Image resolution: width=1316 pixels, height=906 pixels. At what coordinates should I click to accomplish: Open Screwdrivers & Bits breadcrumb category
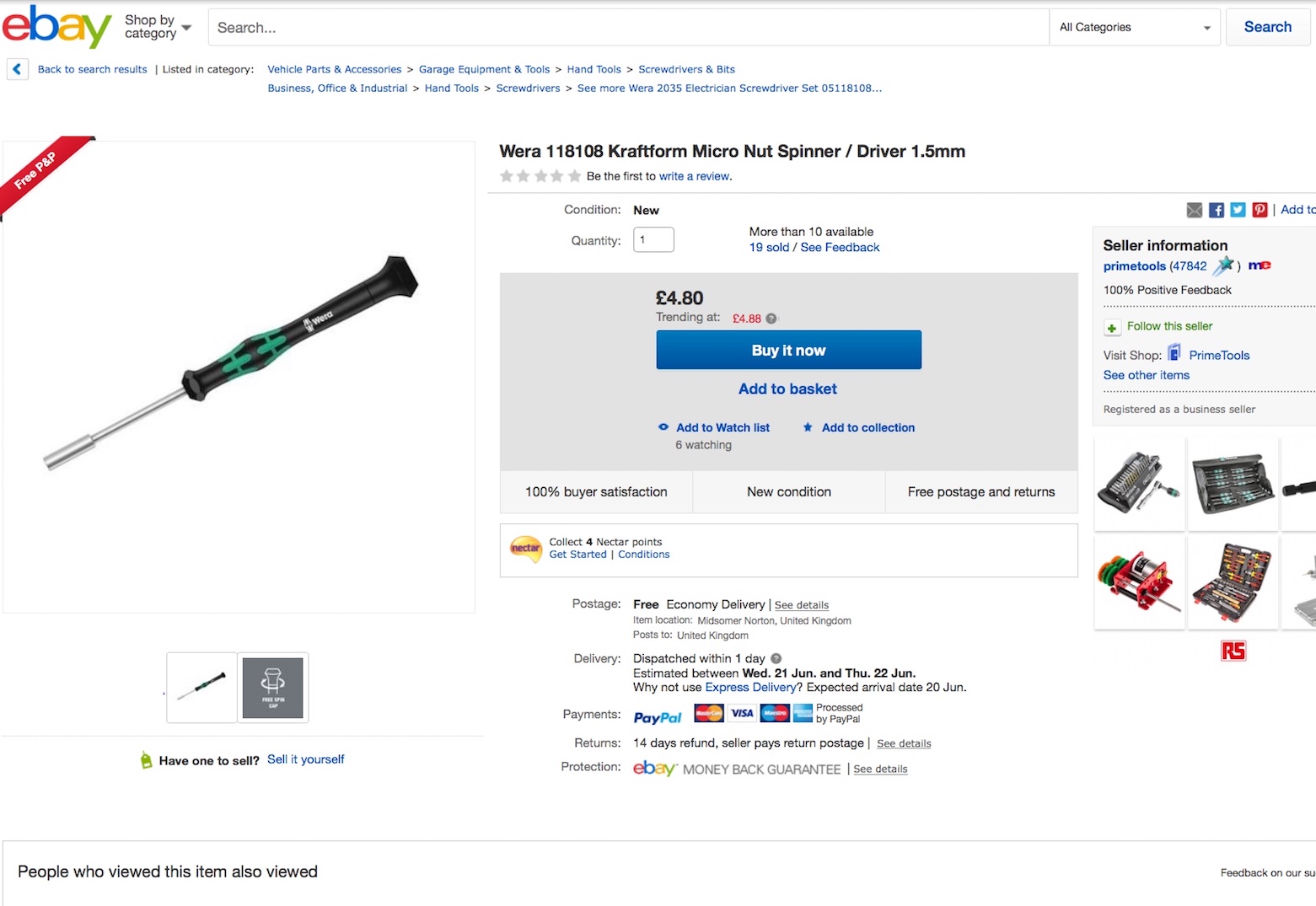pos(686,69)
